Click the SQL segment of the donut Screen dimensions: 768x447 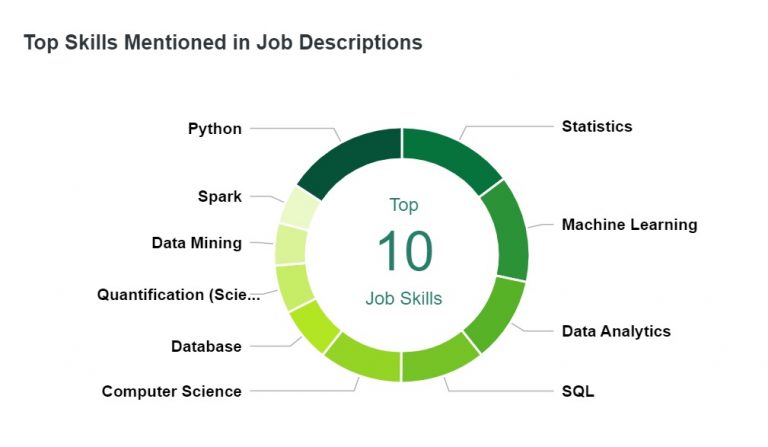click(x=437, y=359)
